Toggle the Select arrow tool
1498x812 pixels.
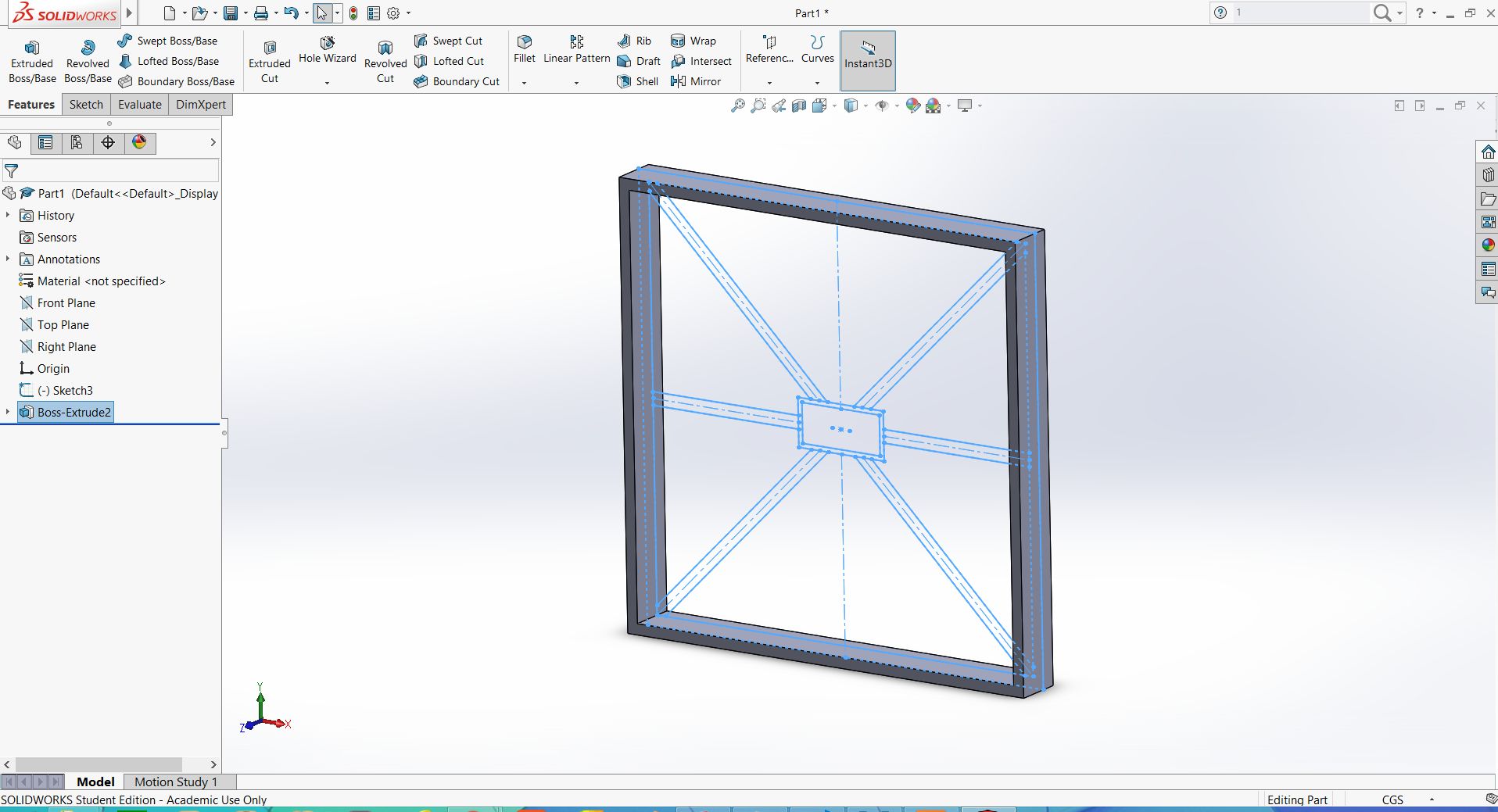tap(321, 13)
